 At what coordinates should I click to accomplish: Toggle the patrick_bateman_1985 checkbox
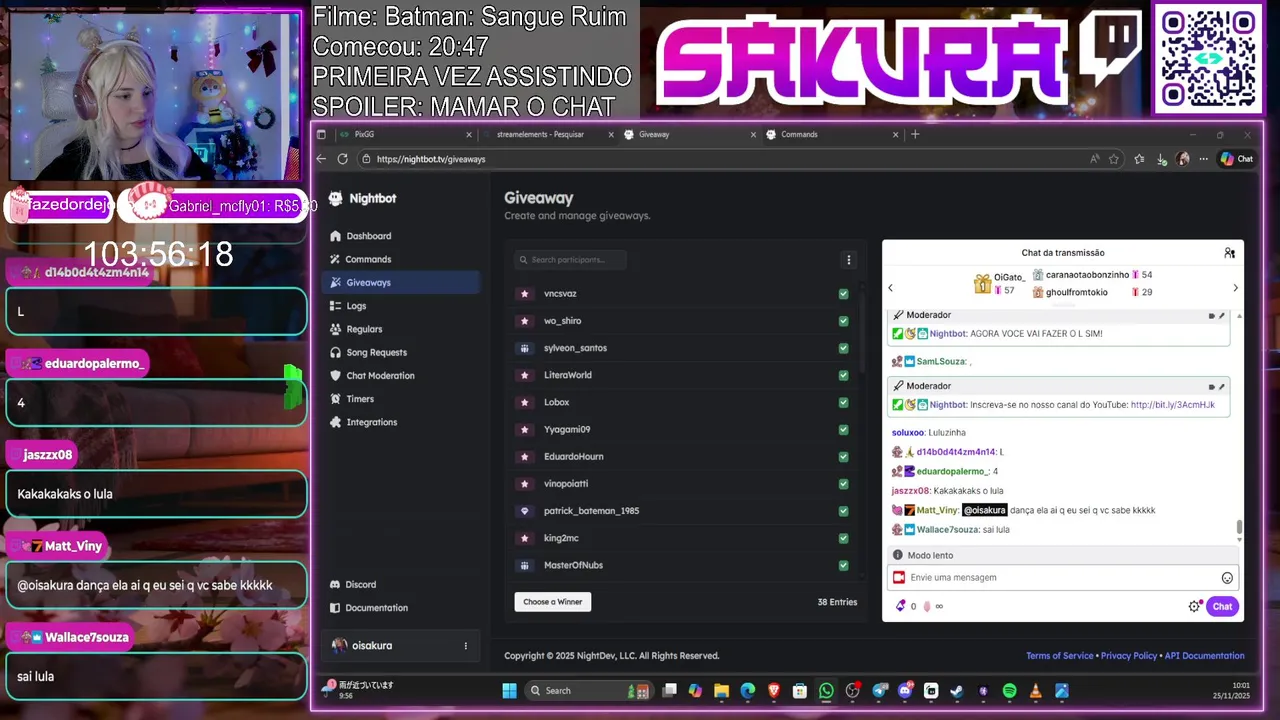843,511
